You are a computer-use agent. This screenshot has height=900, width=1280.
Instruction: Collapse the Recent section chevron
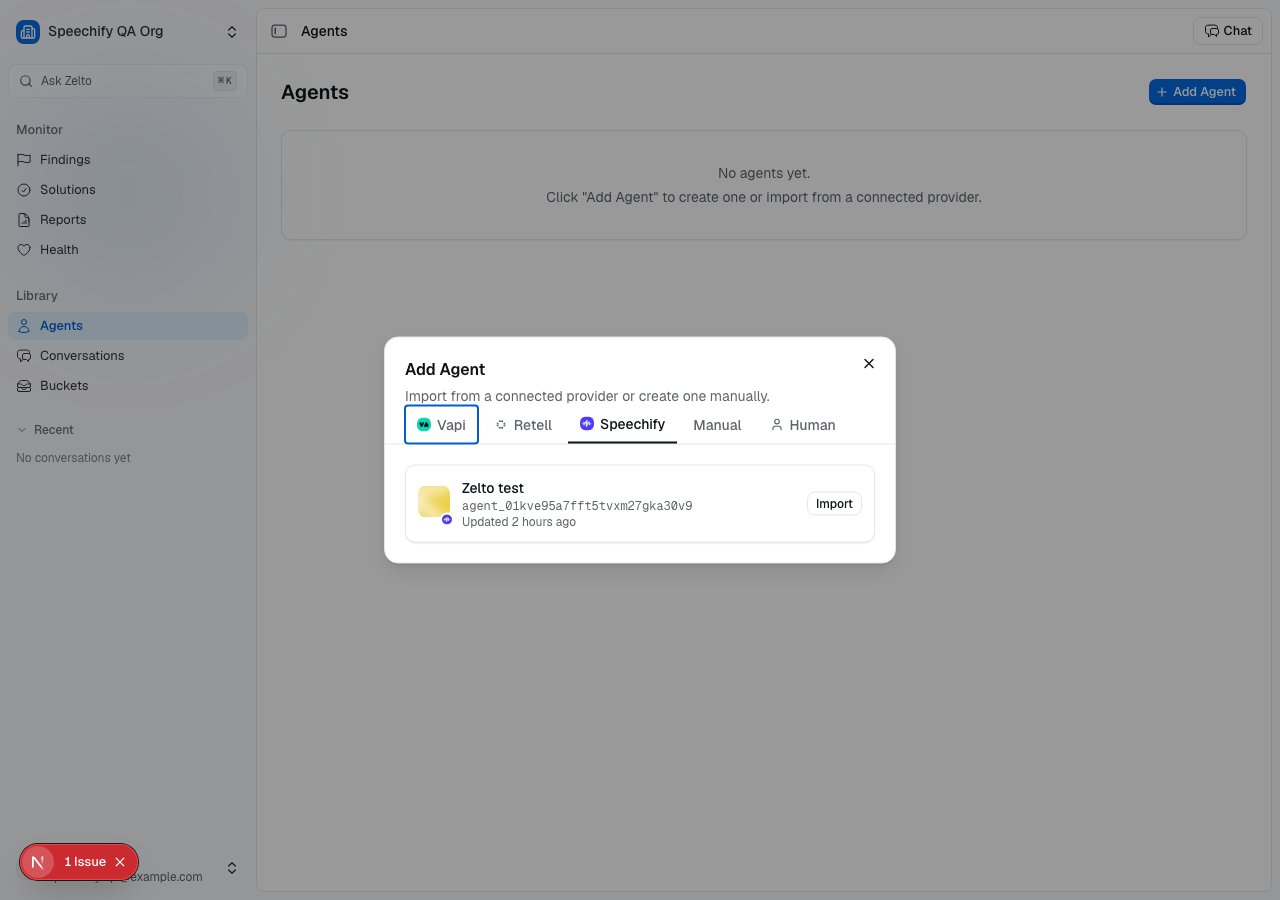(22, 430)
